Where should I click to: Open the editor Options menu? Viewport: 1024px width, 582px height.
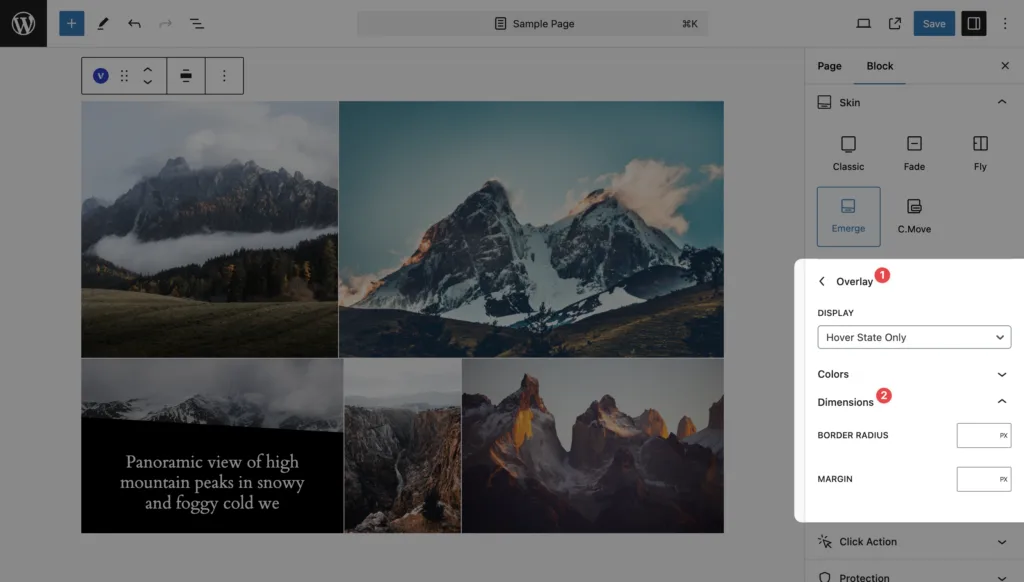pyautogui.click(x=1005, y=24)
